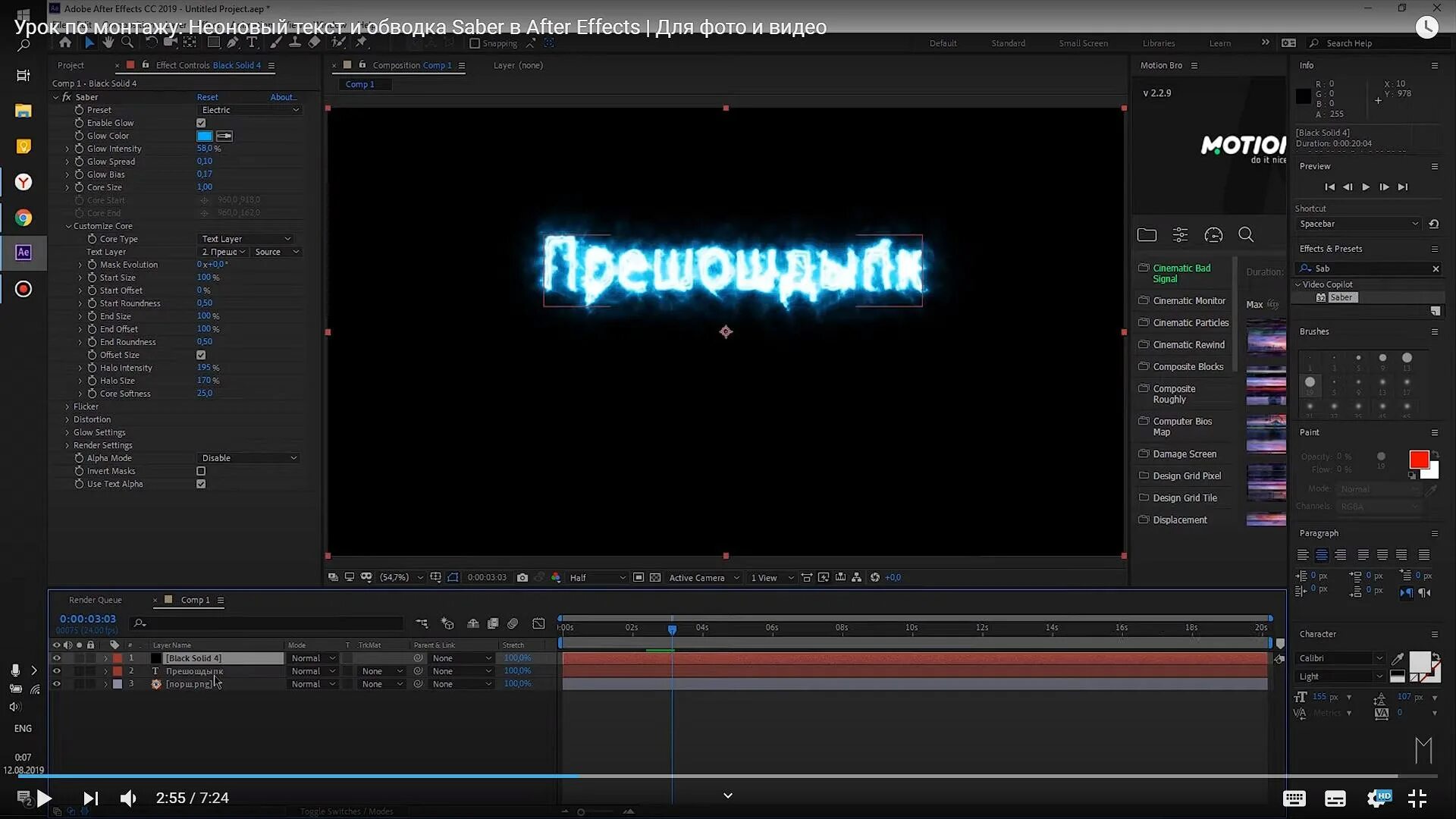Click the snapshot camera icon under viewer
The image size is (1456, 819).
point(522,578)
